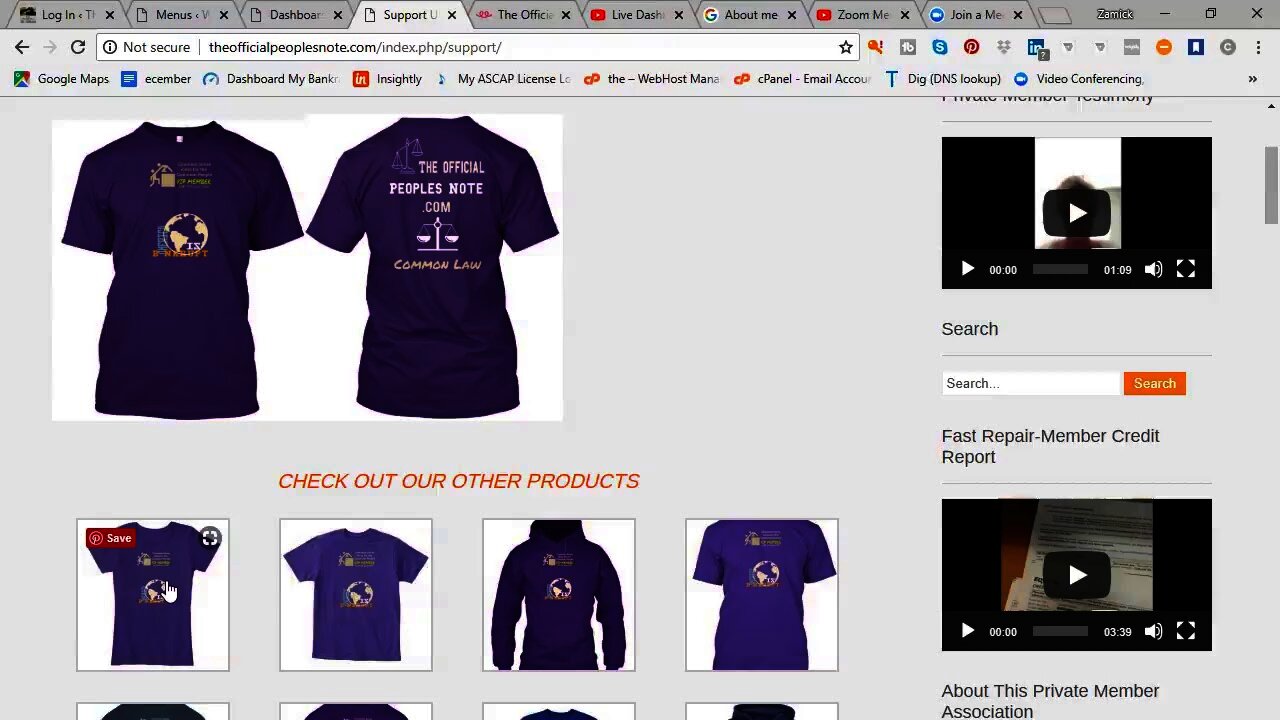Viewport: 1280px width, 720px height.
Task: Mute the 01:09 testimony video
Action: click(1153, 269)
